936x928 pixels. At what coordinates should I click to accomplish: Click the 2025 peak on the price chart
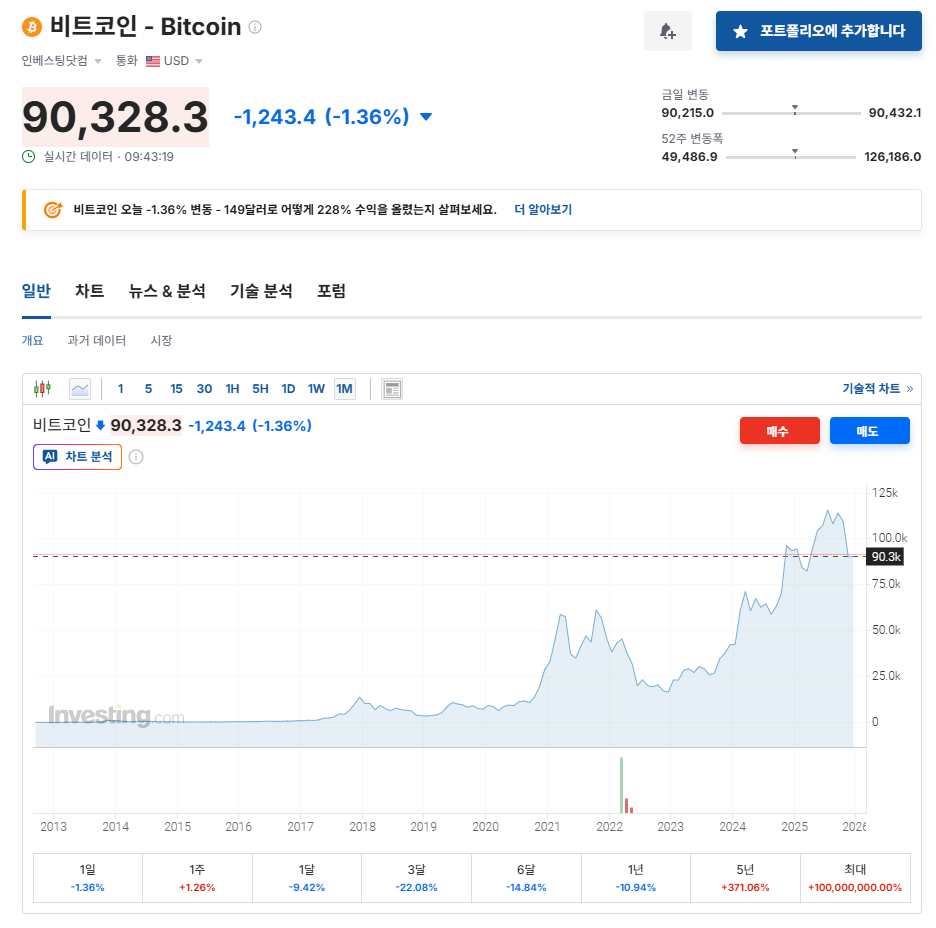tap(827, 511)
